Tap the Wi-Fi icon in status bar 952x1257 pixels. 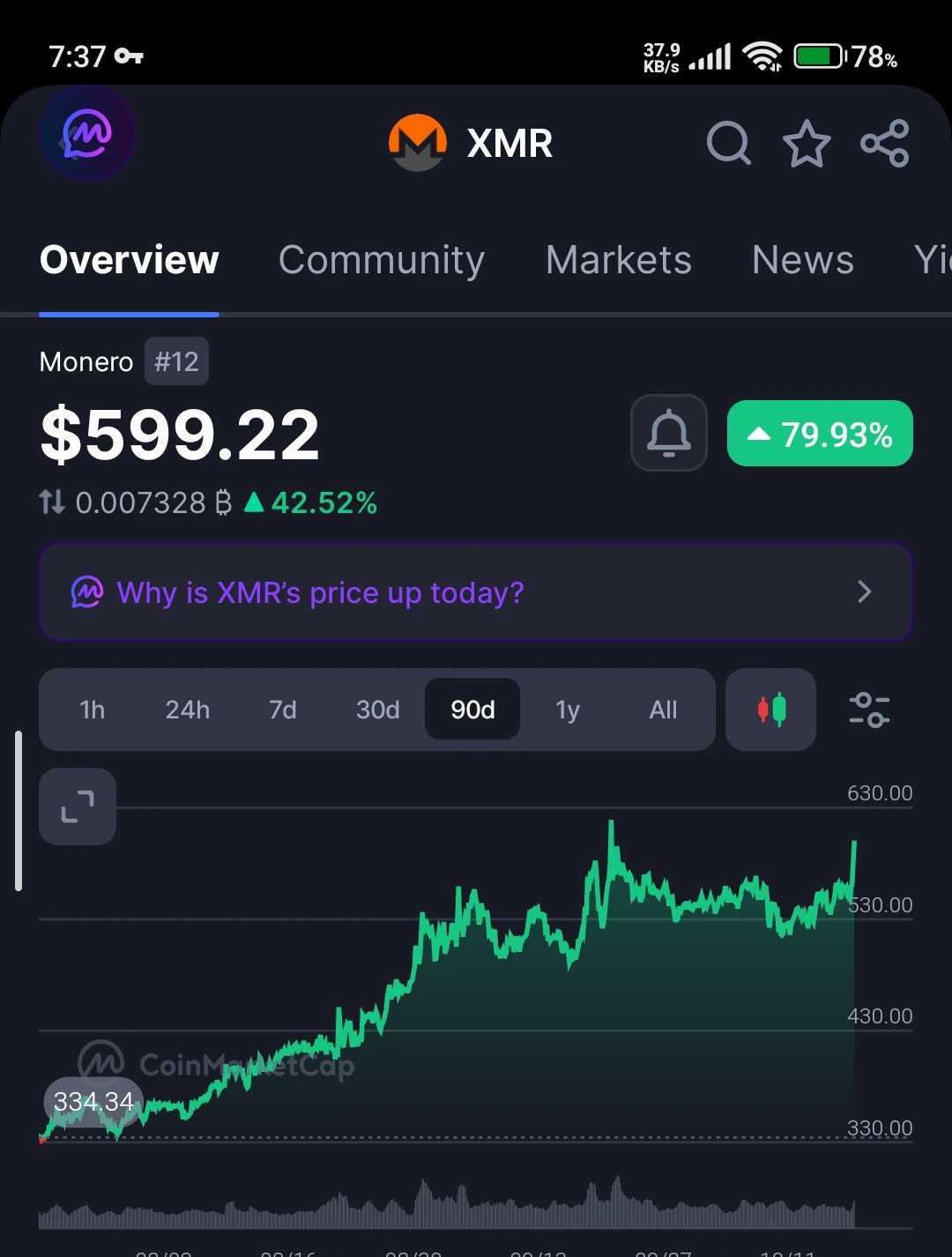tap(762, 56)
